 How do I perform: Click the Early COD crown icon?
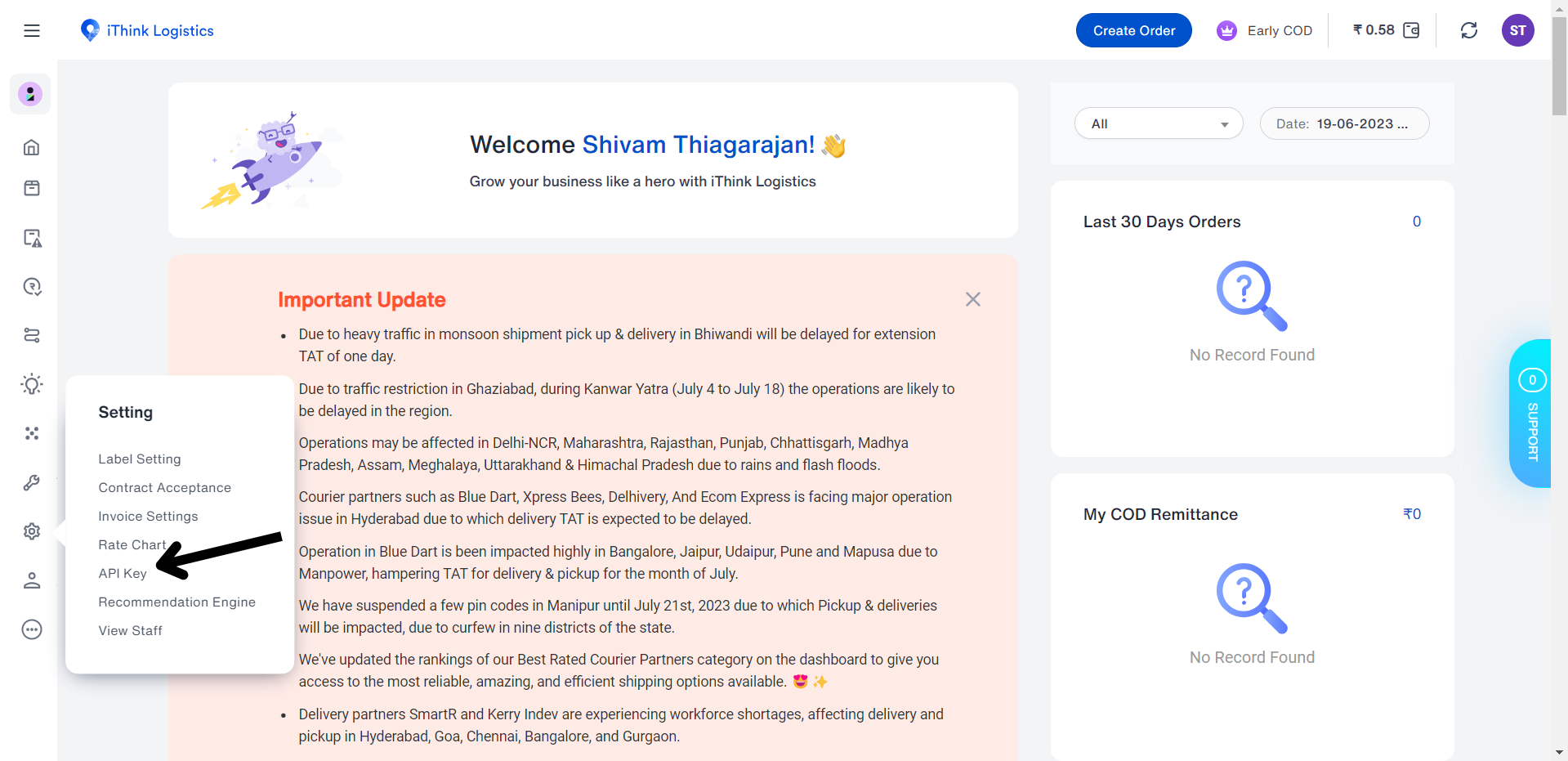[x=1226, y=31]
